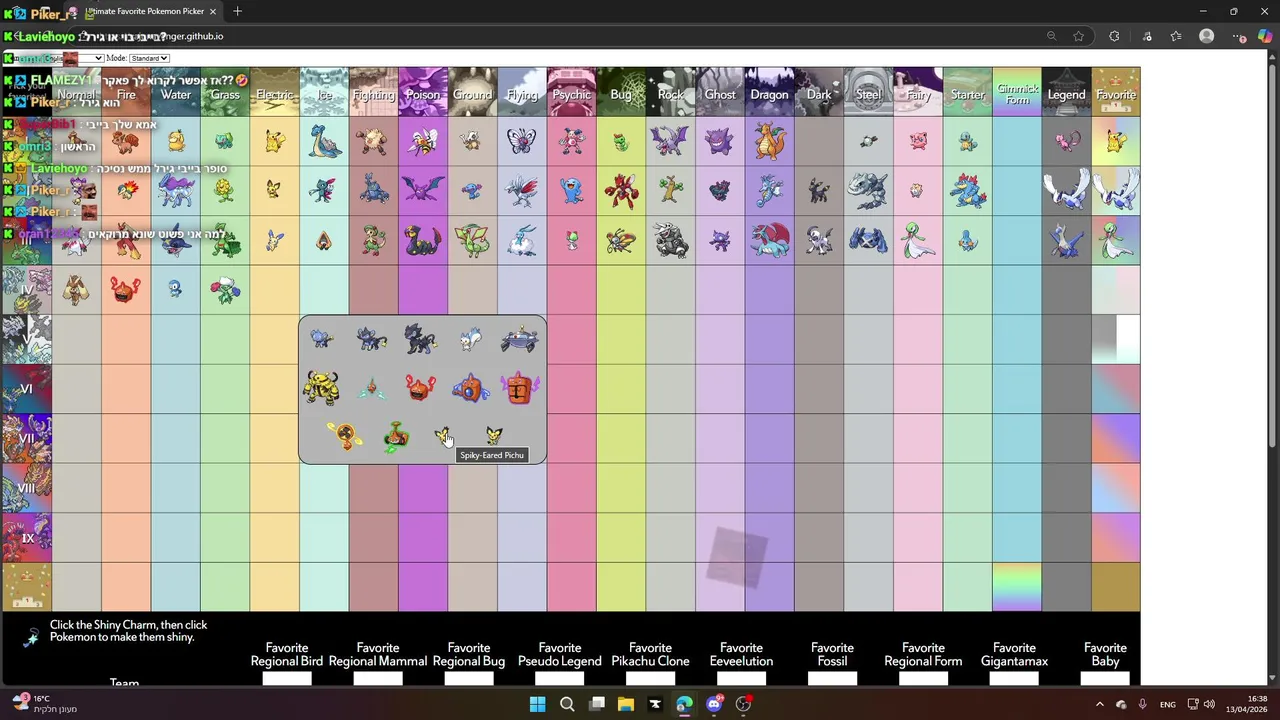Image resolution: width=1280 pixels, height=720 pixels.
Task: Pick Heat Rotom in the popup
Action: [x=420, y=388]
